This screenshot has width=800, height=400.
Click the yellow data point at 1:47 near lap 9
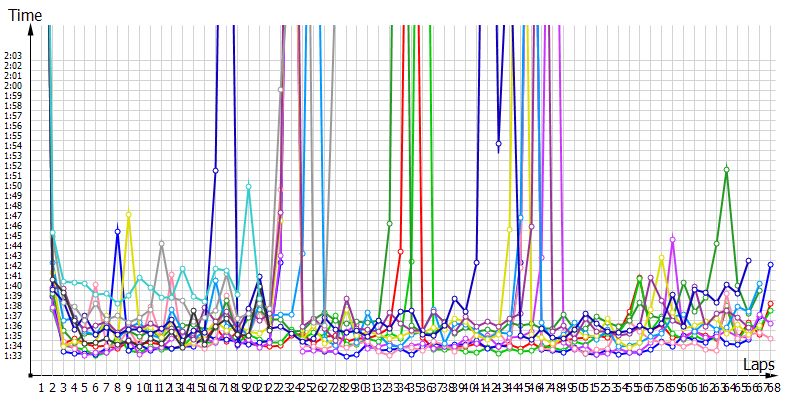(x=129, y=215)
